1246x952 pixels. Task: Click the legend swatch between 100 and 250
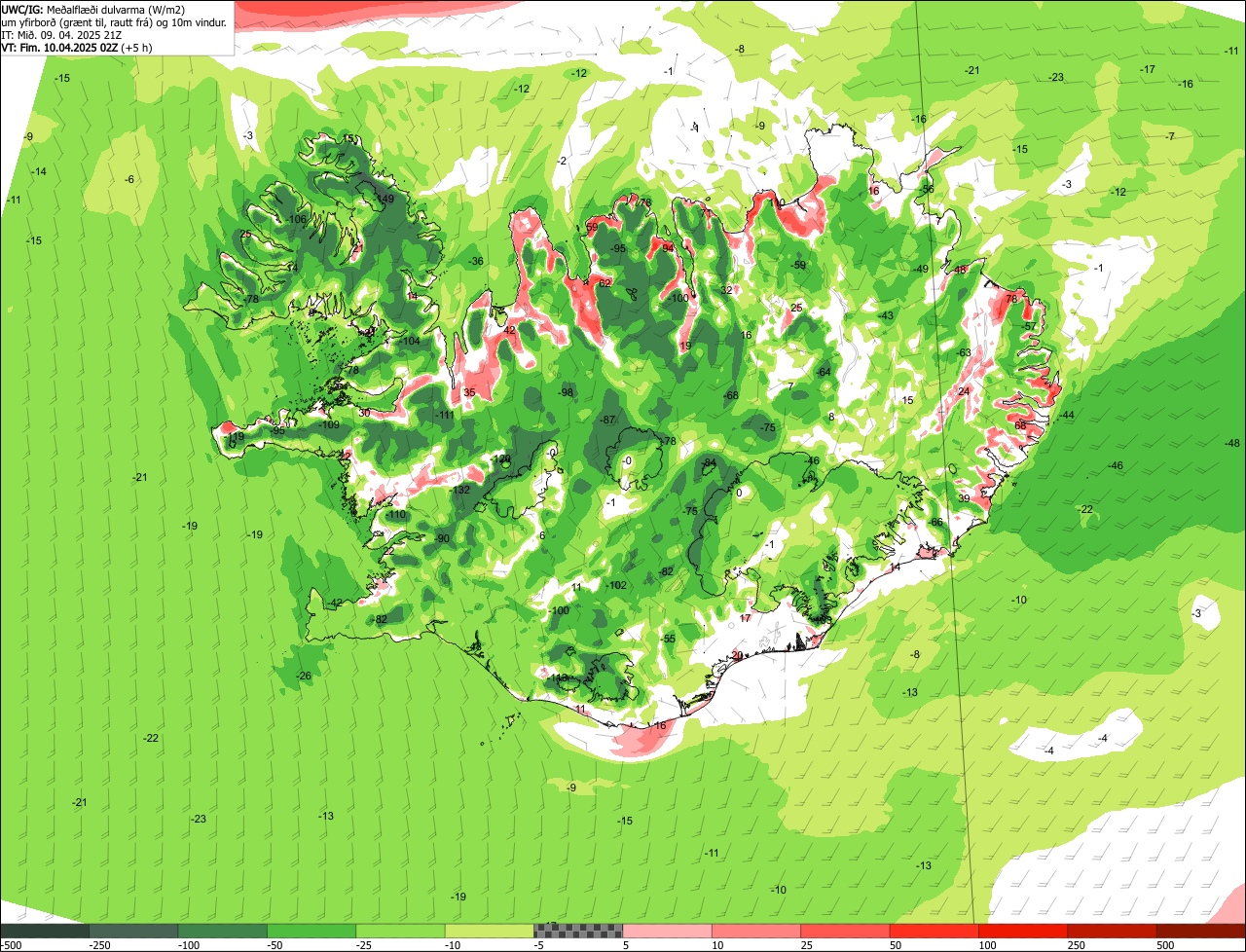(x=1024, y=931)
